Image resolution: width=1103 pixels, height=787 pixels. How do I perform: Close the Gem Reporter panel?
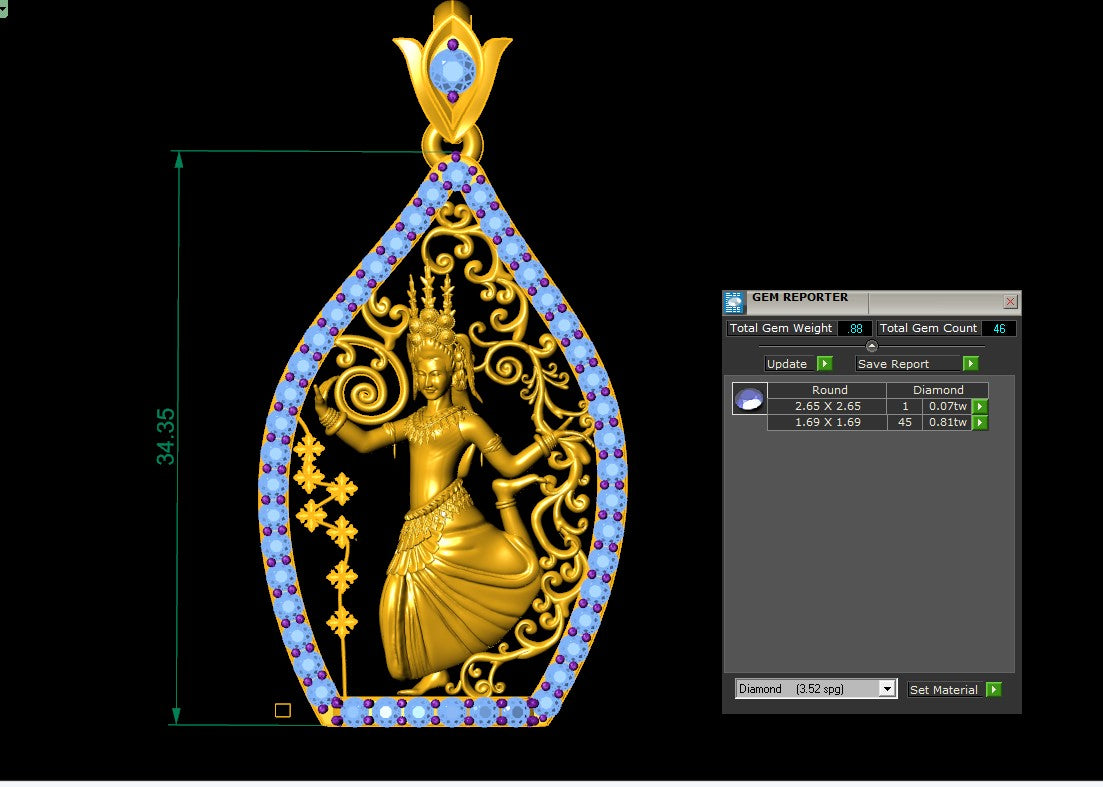pyautogui.click(x=1010, y=302)
